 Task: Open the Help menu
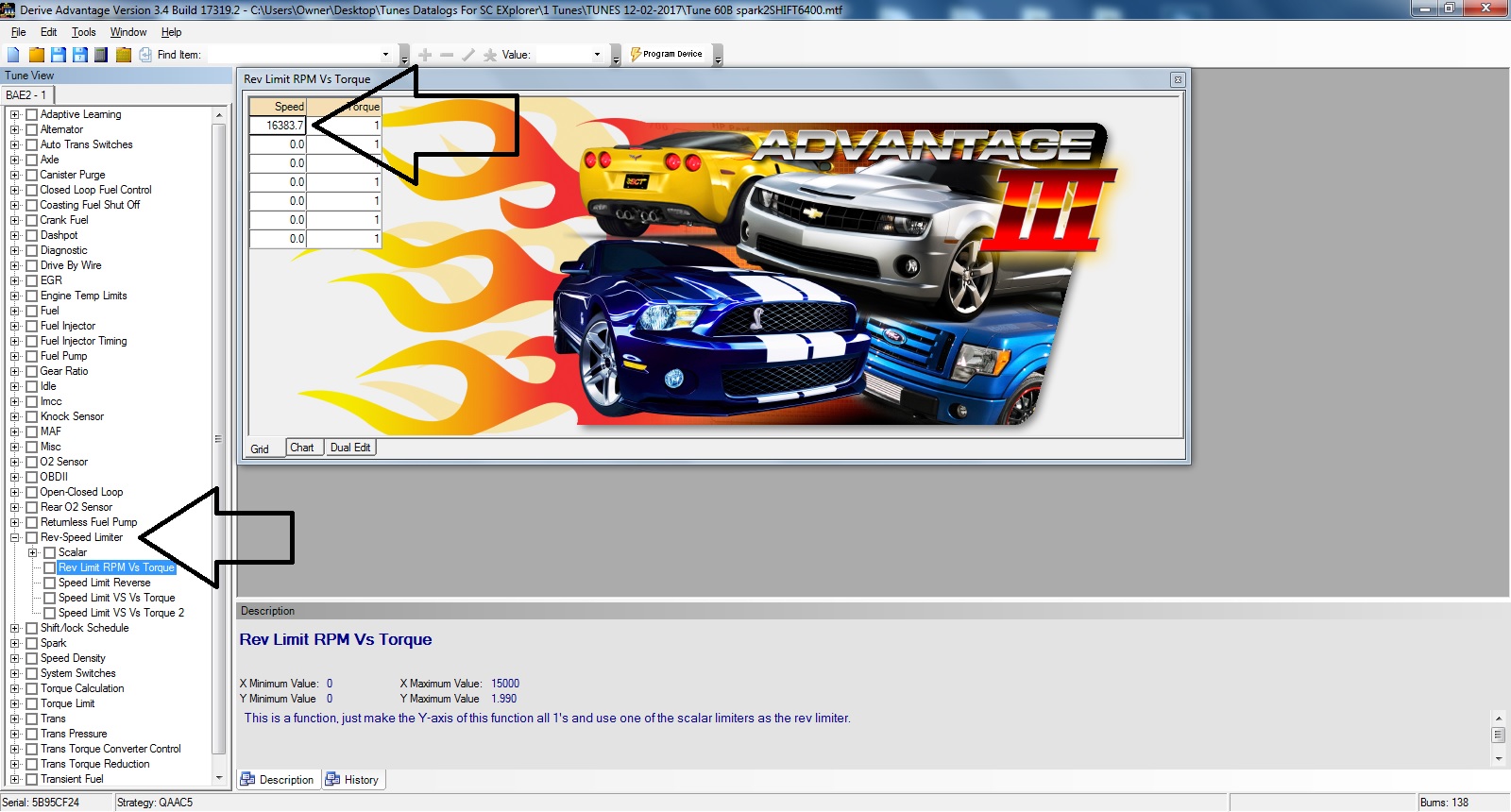[171, 32]
